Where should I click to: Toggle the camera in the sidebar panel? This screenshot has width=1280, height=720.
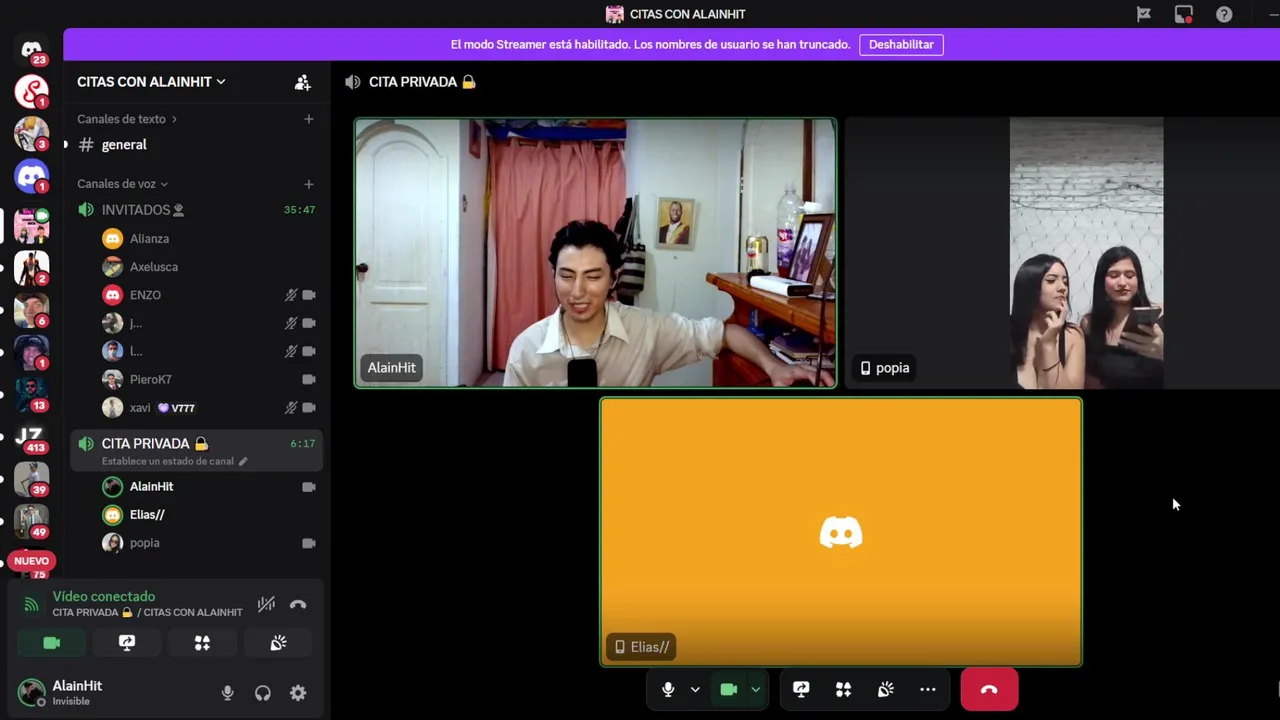tap(51, 643)
